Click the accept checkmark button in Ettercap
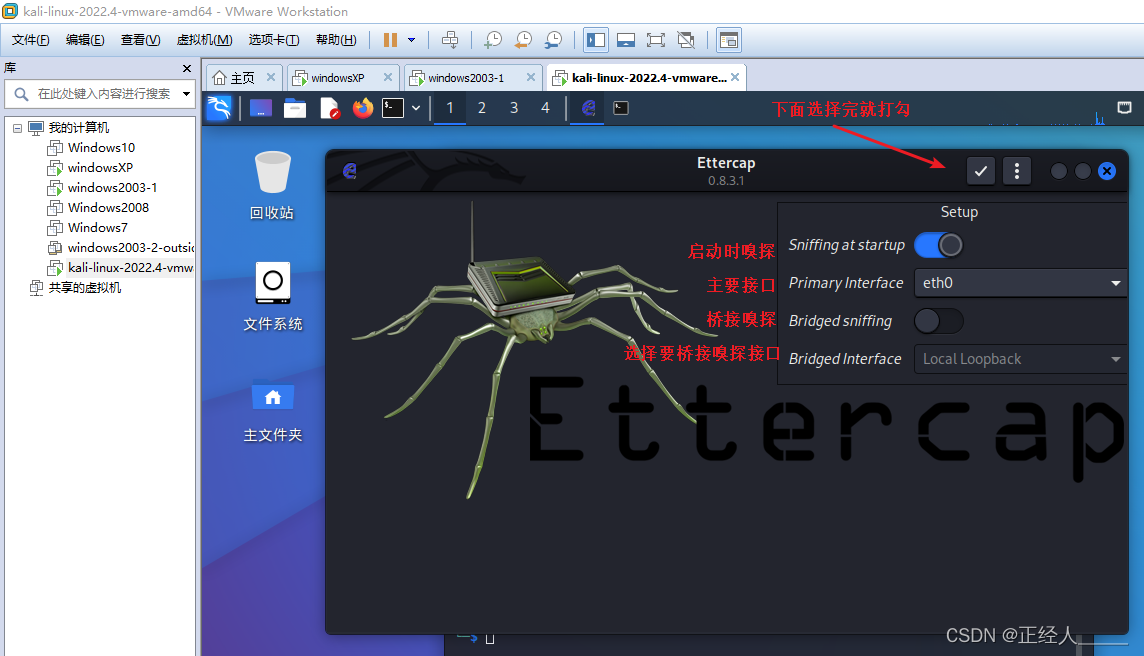The image size is (1144, 656). click(x=981, y=171)
